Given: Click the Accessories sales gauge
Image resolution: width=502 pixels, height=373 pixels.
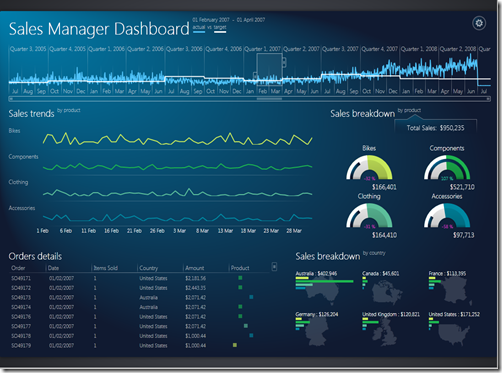Looking at the screenshot, I should tap(447, 216).
